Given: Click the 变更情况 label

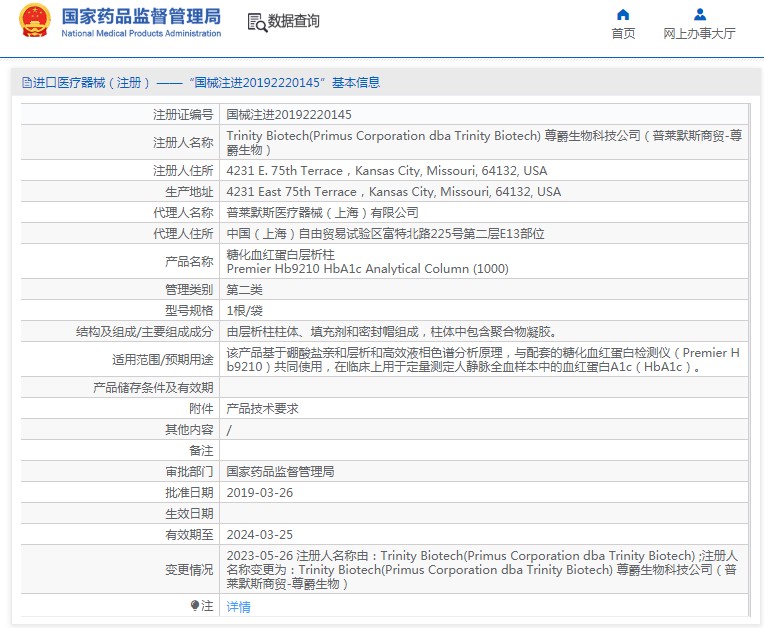Looking at the screenshot, I should [x=189, y=570].
